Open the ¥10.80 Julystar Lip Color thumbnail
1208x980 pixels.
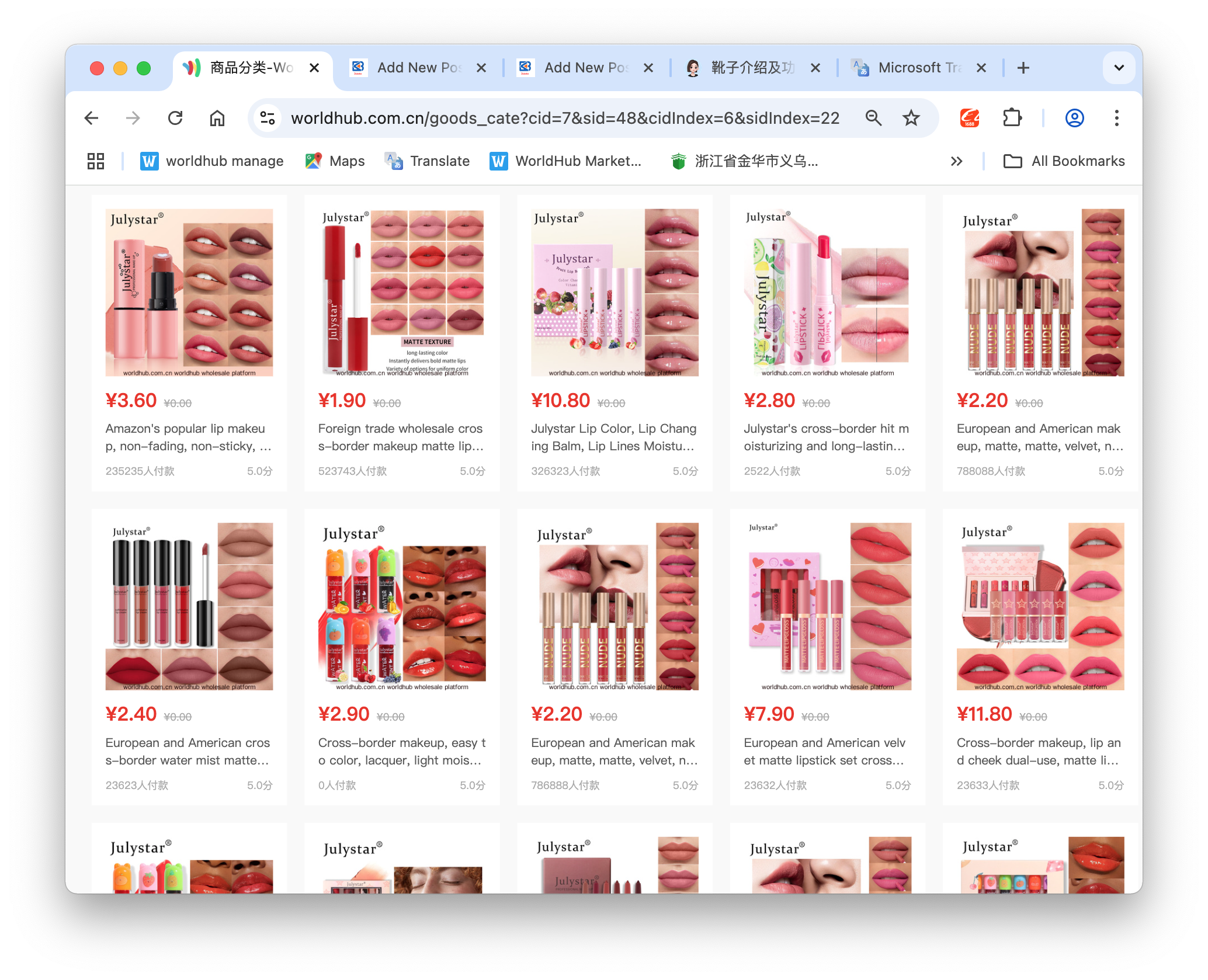click(x=615, y=293)
